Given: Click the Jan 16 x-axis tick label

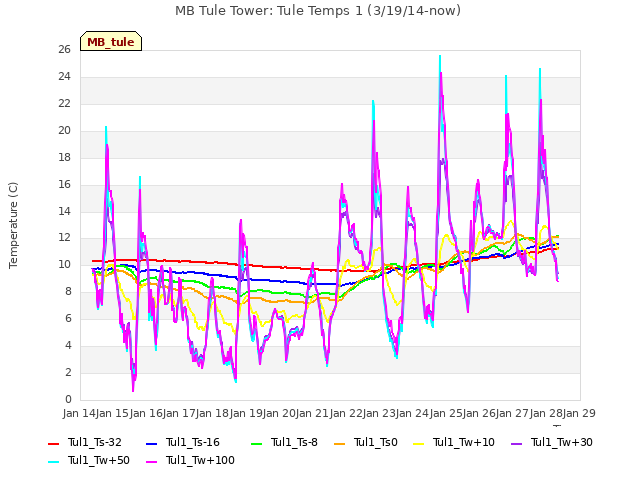Looking at the screenshot, I should point(146,413).
